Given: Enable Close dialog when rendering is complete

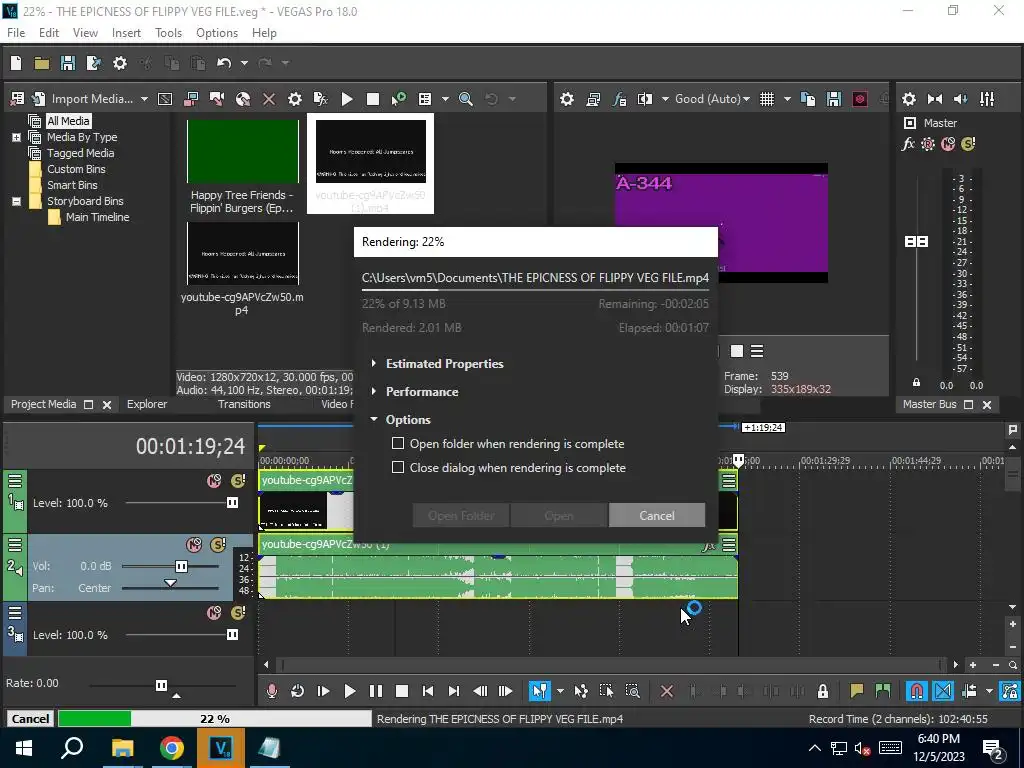Looking at the screenshot, I should 398,468.
